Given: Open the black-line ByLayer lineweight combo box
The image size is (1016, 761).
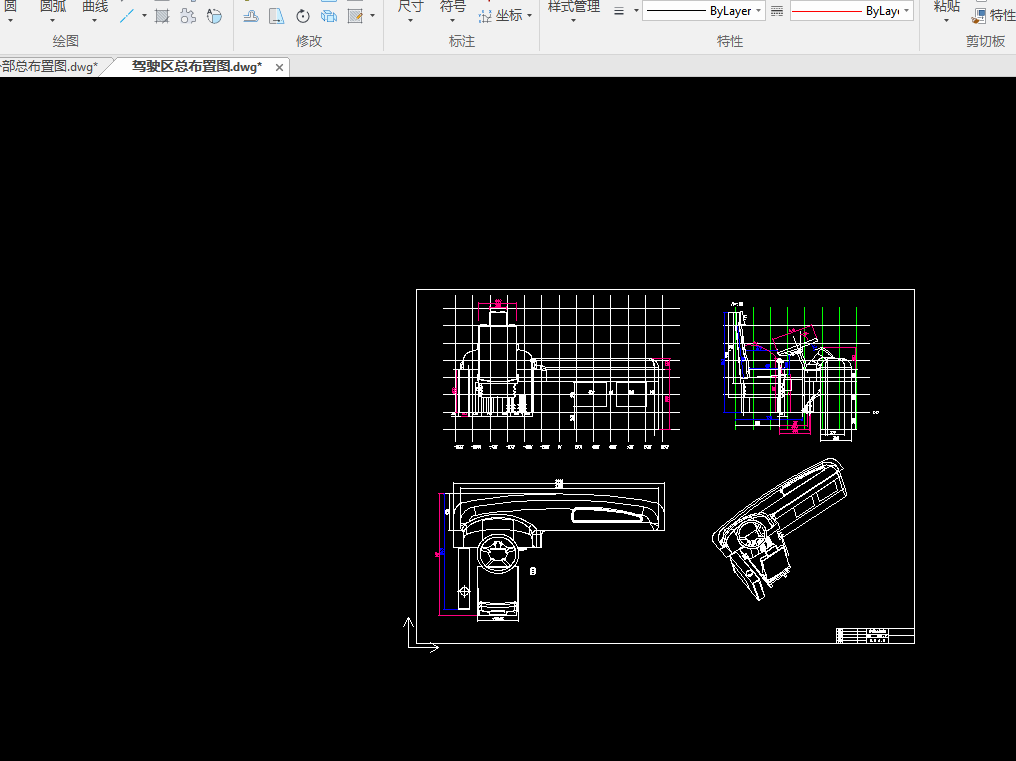Looking at the screenshot, I should 704,11.
